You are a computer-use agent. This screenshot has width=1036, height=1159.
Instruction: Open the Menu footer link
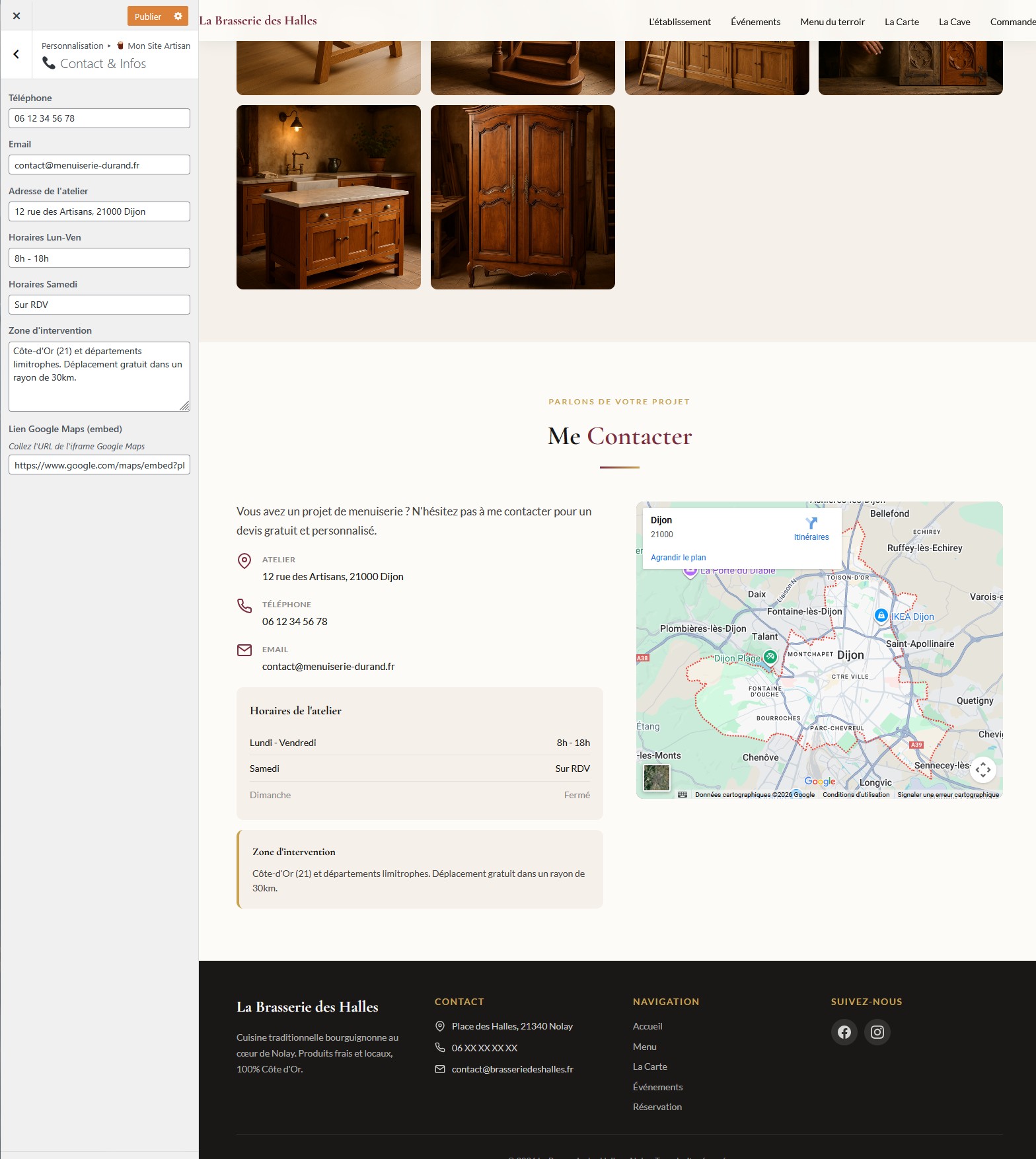point(645,1047)
